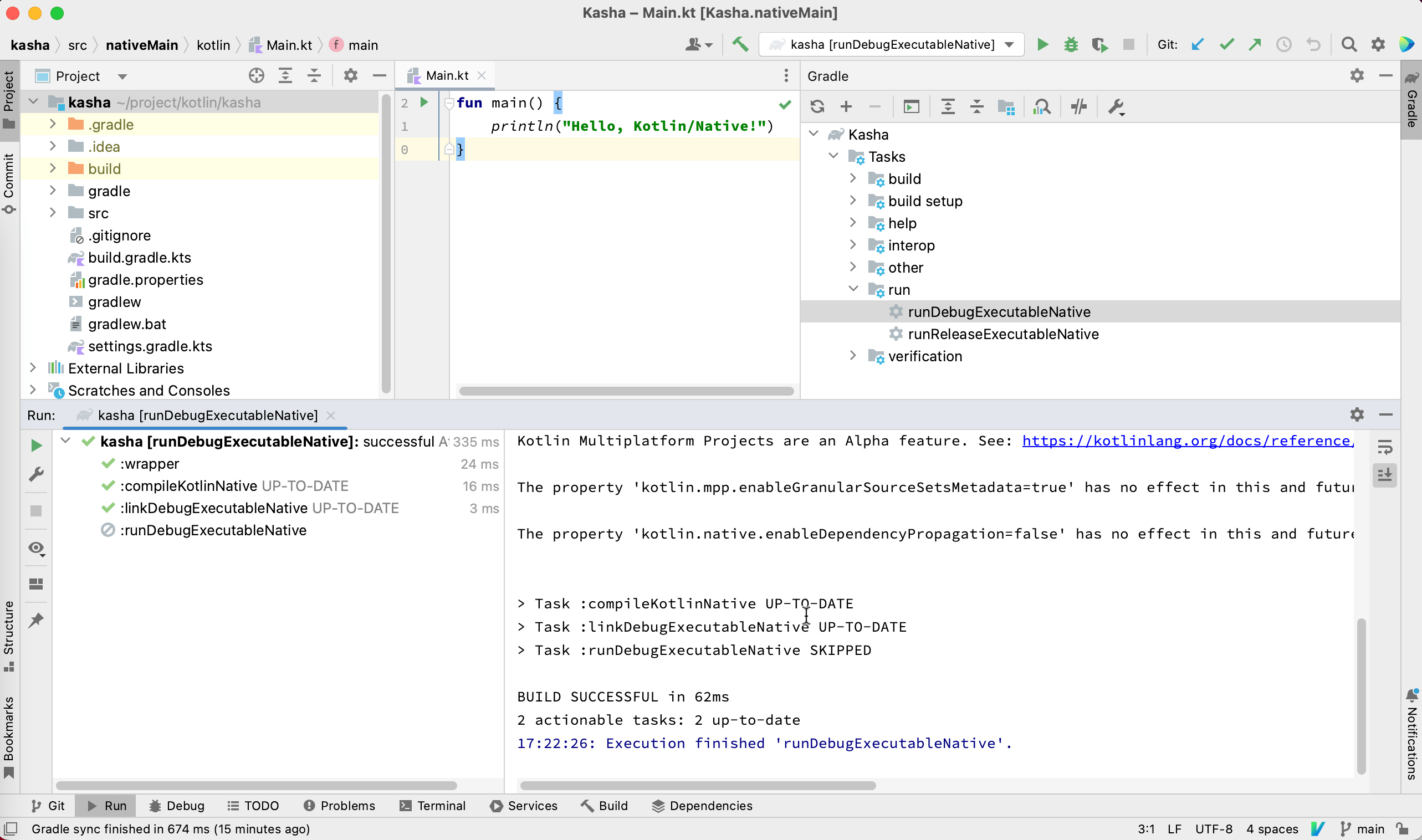Expand the src folder in Project tree
The height and width of the screenshot is (840, 1422).
click(53, 213)
